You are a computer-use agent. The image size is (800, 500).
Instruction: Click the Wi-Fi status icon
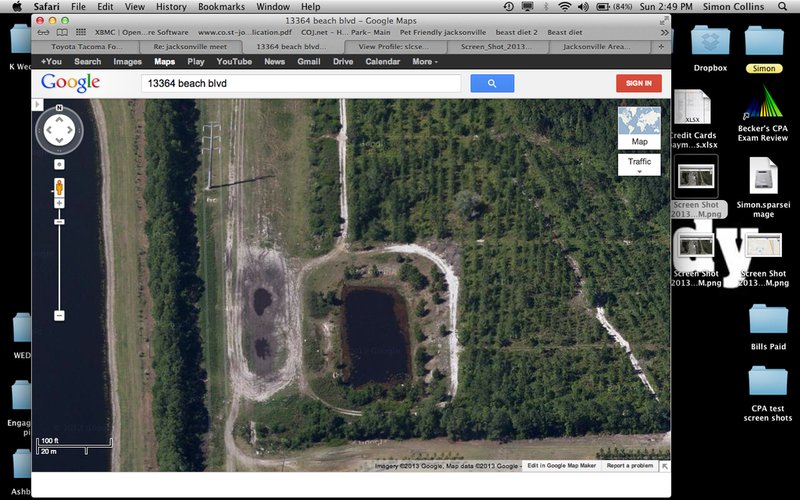point(564,7)
